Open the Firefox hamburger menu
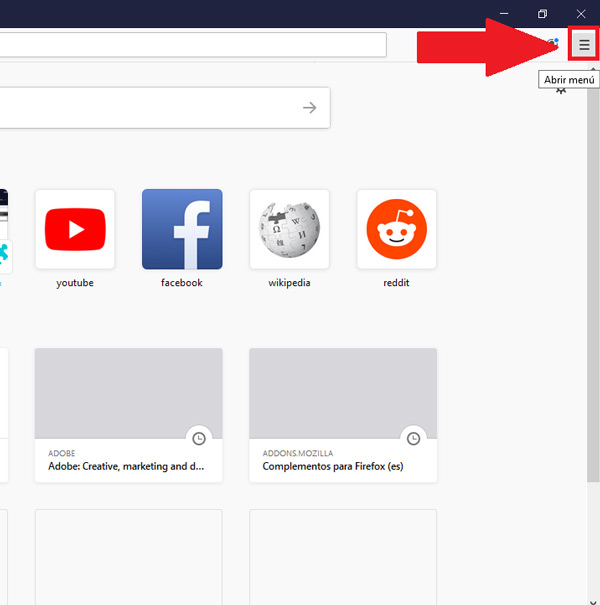The width and height of the screenshot is (600, 605). [584, 45]
